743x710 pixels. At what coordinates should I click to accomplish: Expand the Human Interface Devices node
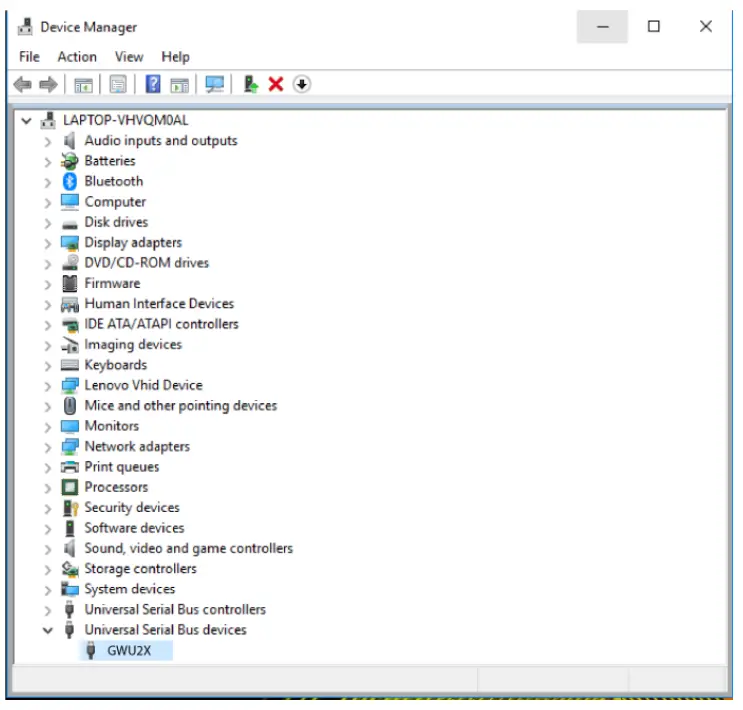click(47, 305)
